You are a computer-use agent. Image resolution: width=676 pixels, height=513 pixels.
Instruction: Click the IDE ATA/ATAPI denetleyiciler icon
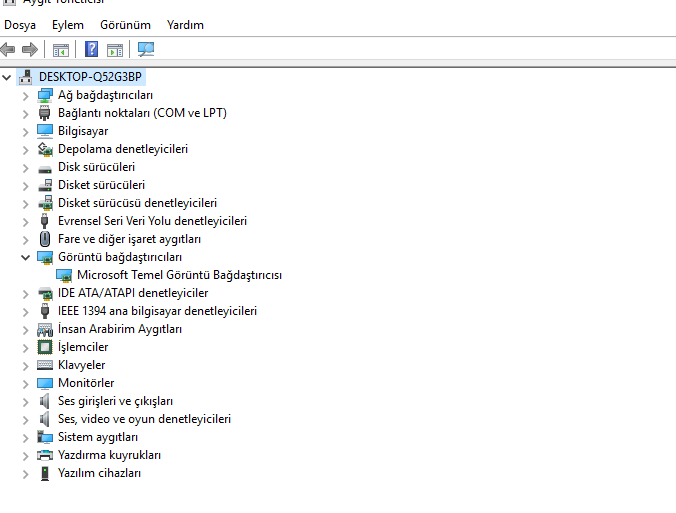coord(45,294)
